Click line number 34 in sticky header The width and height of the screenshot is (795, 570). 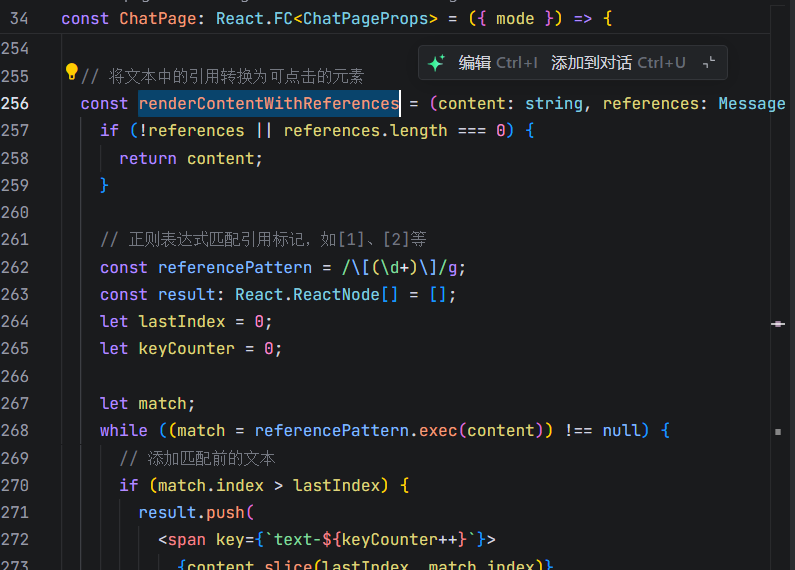click(x=19, y=19)
